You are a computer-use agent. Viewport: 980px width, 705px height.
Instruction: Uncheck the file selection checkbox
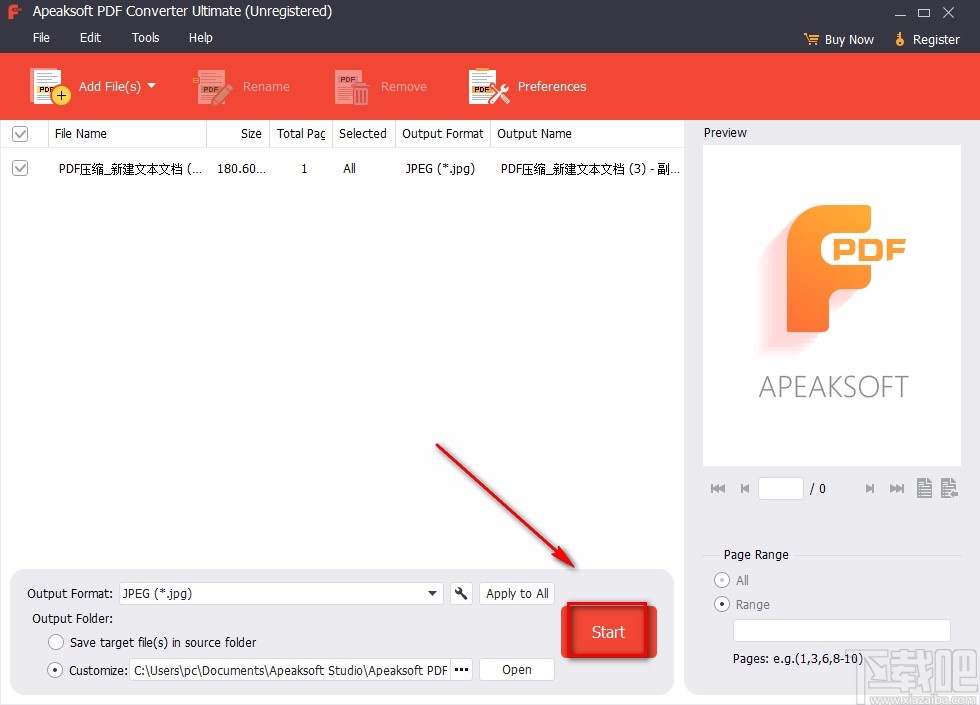pyautogui.click(x=20, y=168)
